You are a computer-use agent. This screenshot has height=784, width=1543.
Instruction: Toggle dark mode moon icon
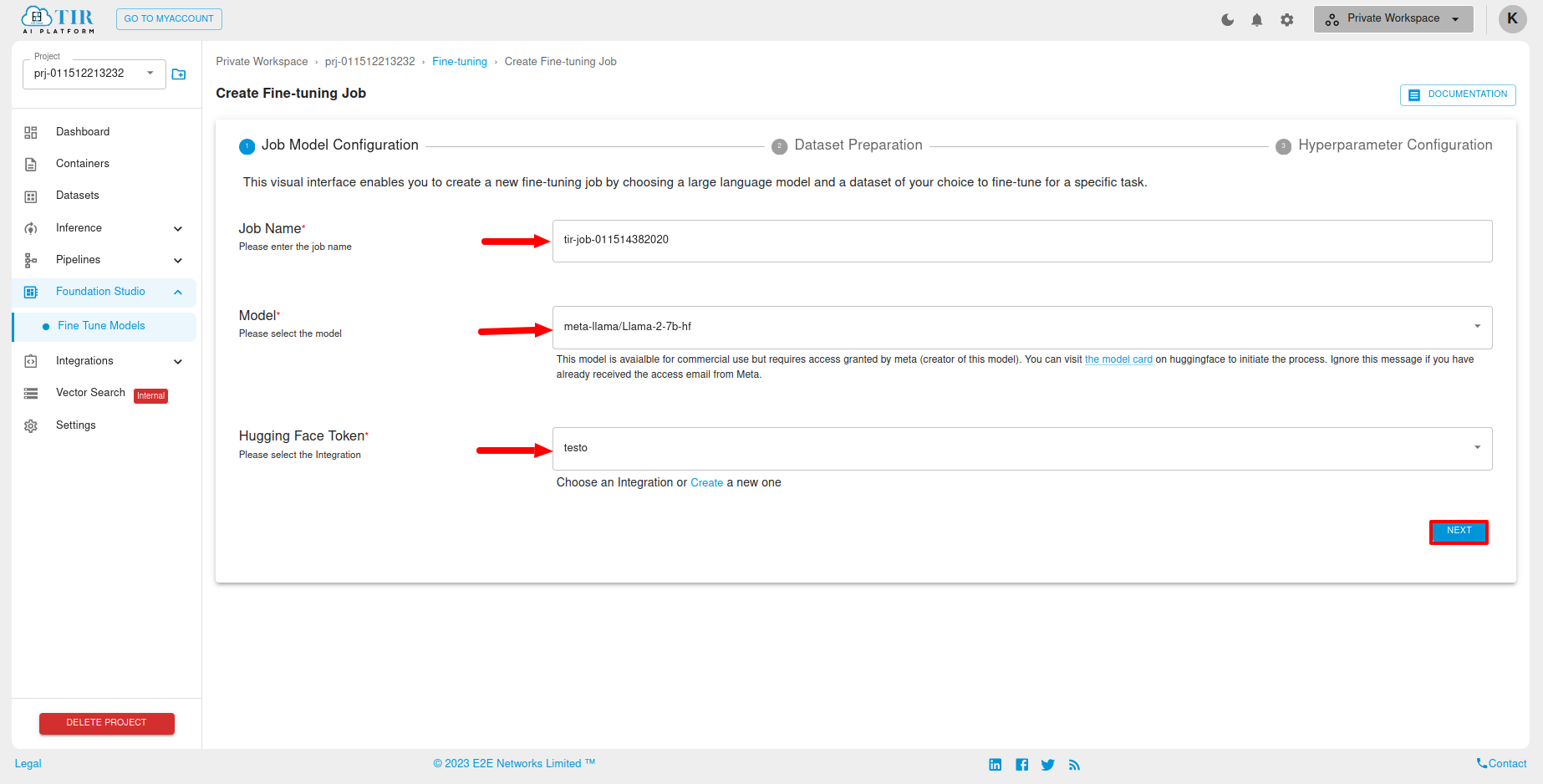coord(1227,19)
